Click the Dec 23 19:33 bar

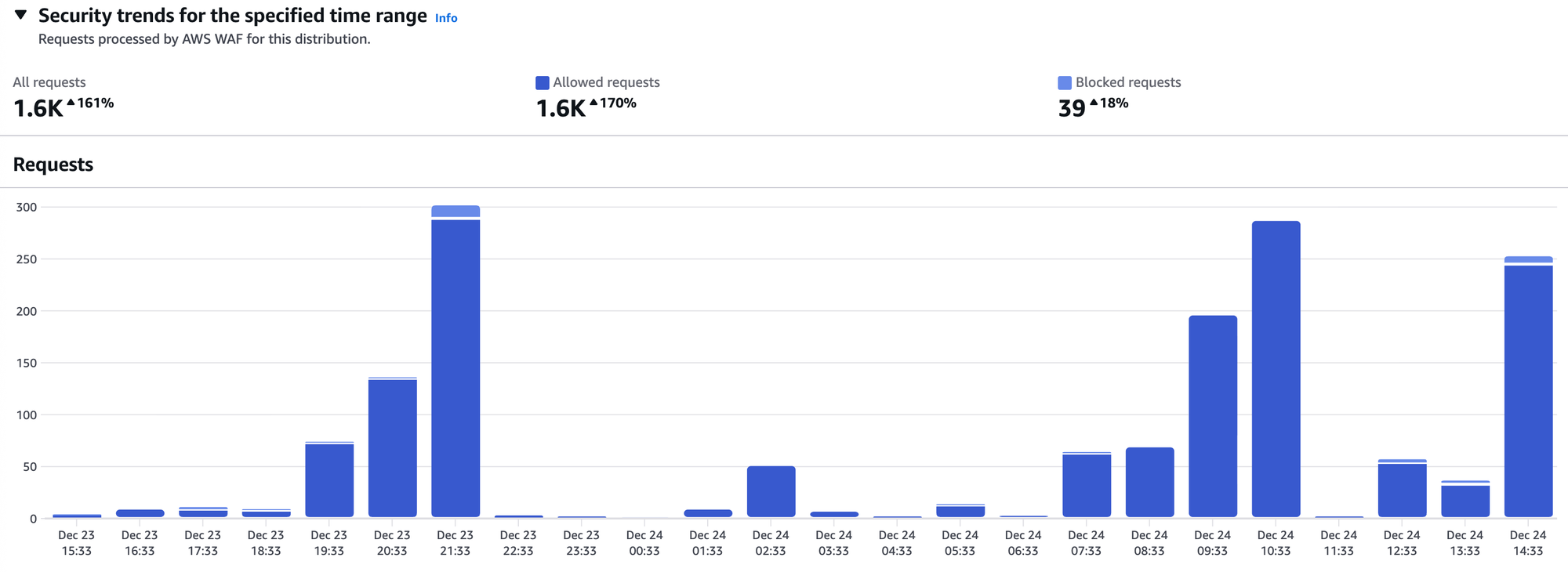tap(329, 480)
